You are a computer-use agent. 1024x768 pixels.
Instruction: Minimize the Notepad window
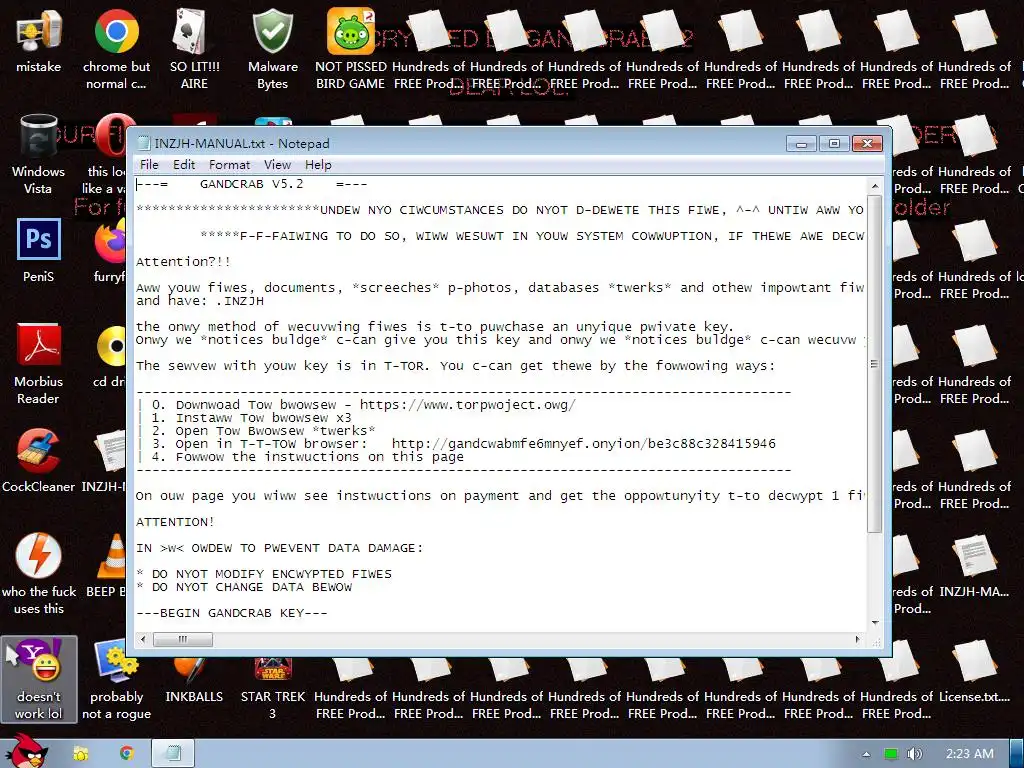tap(801, 143)
